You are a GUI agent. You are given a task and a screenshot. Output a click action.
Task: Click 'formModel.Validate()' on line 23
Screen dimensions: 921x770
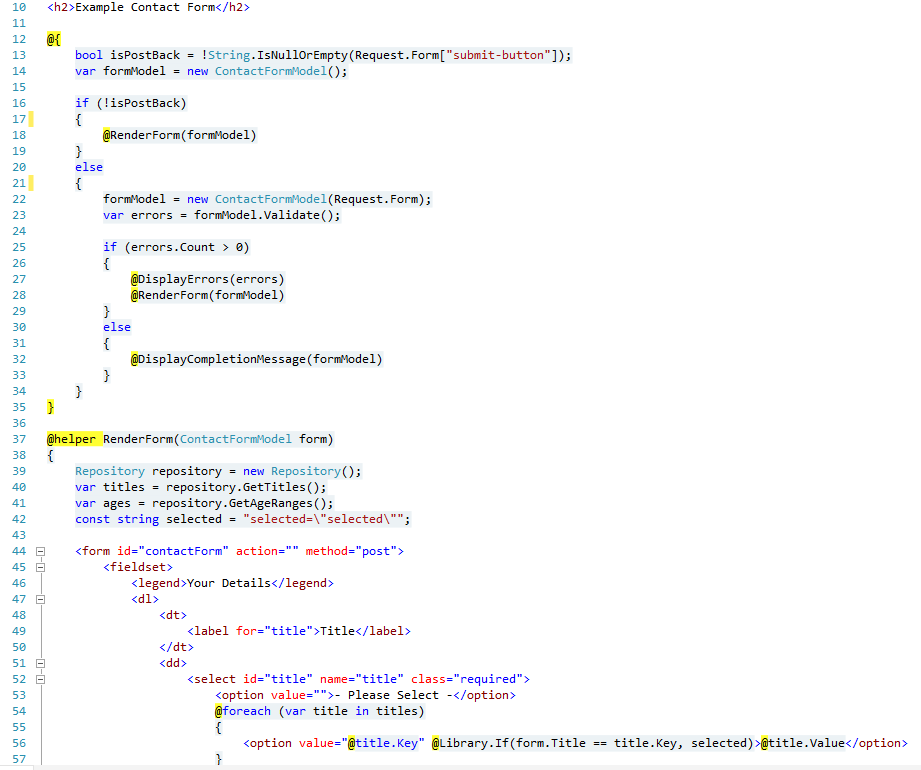pyautogui.click(x=264, y=215)
